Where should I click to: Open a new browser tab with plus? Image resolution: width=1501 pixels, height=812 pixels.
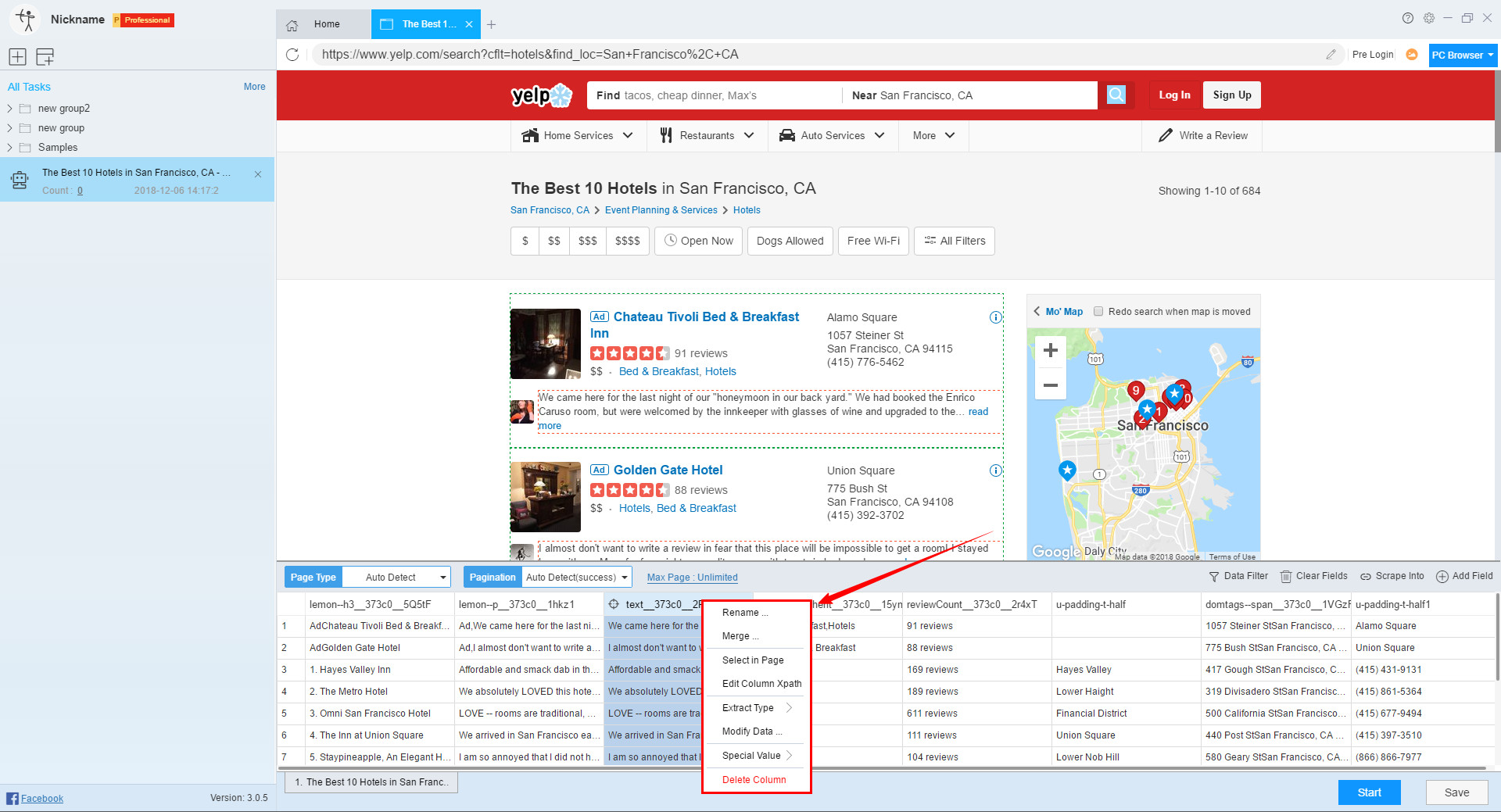pos(491,24)
